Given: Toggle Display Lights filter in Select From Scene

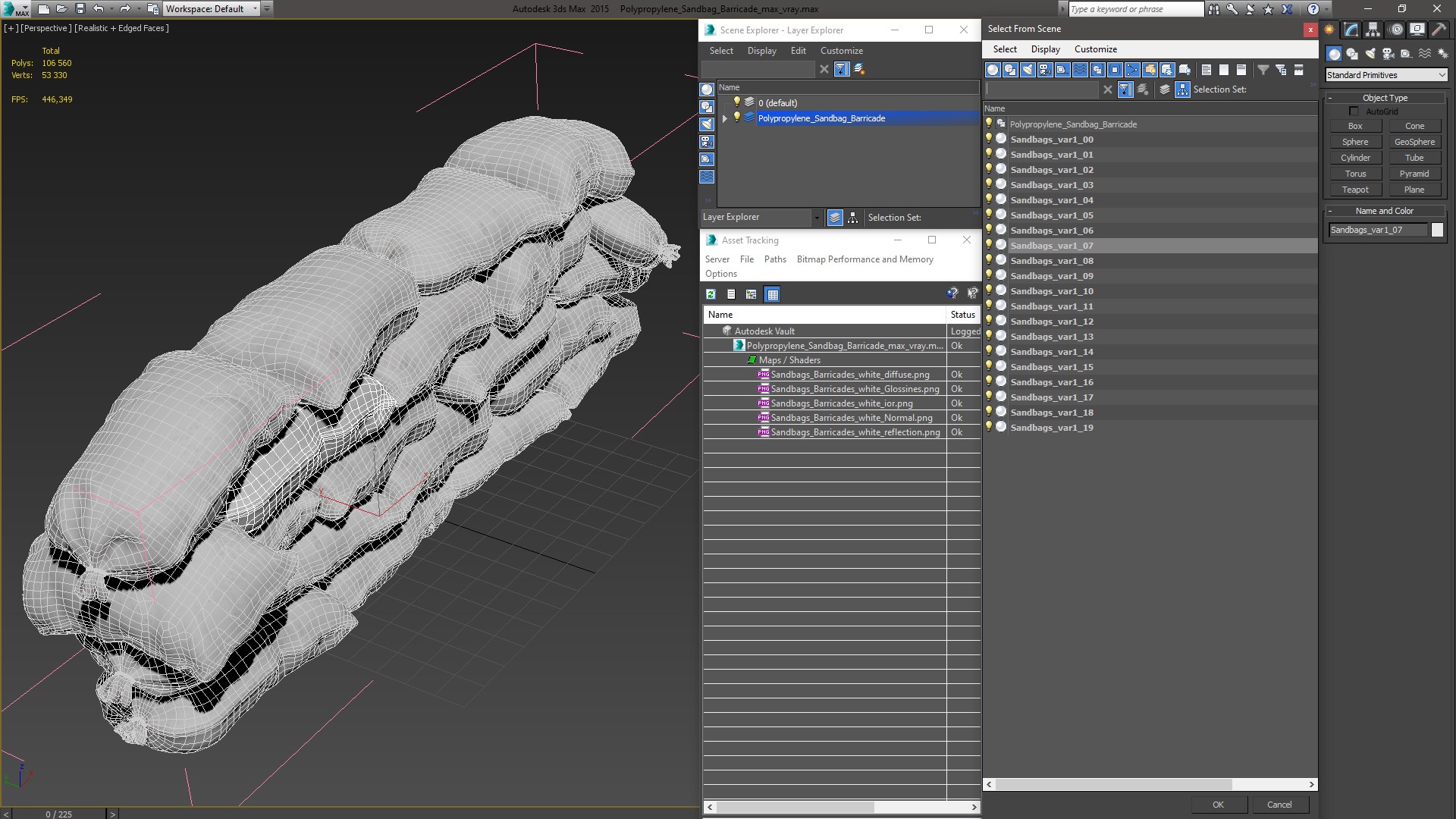Looking at the screenshot, I should (x=1027, y=70).
